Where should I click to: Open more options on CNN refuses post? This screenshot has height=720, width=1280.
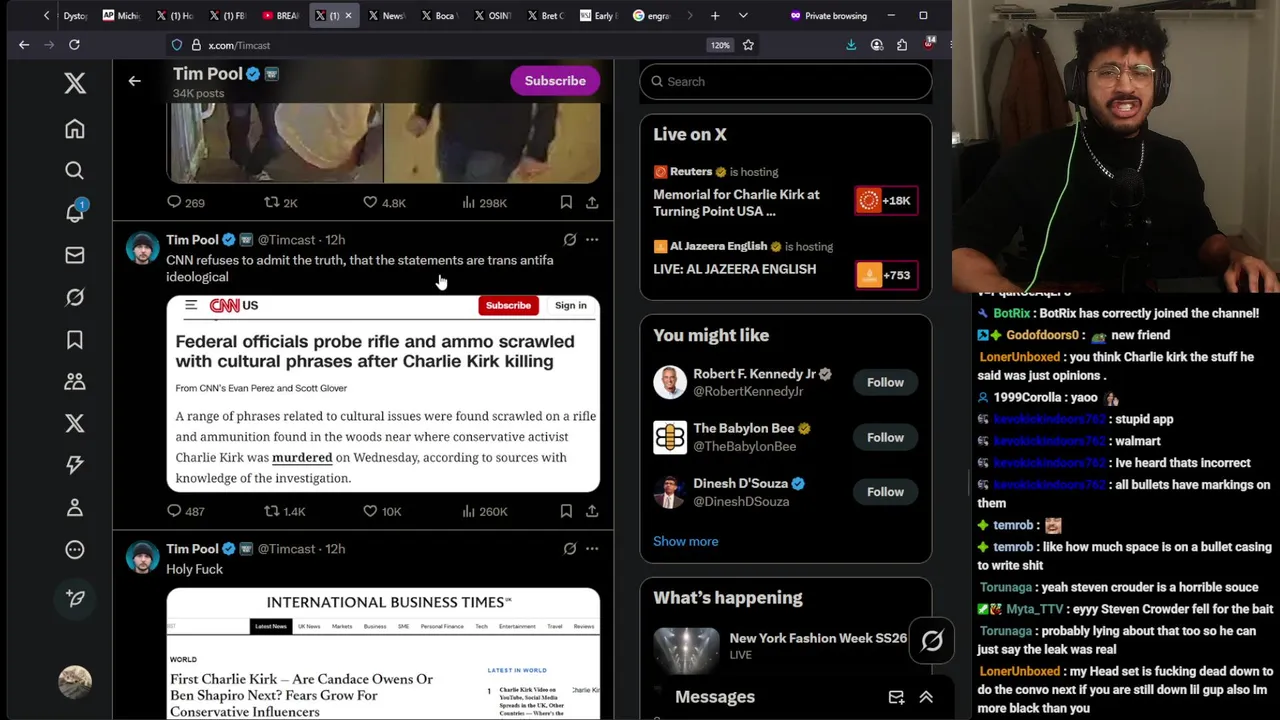coord(592,240)
